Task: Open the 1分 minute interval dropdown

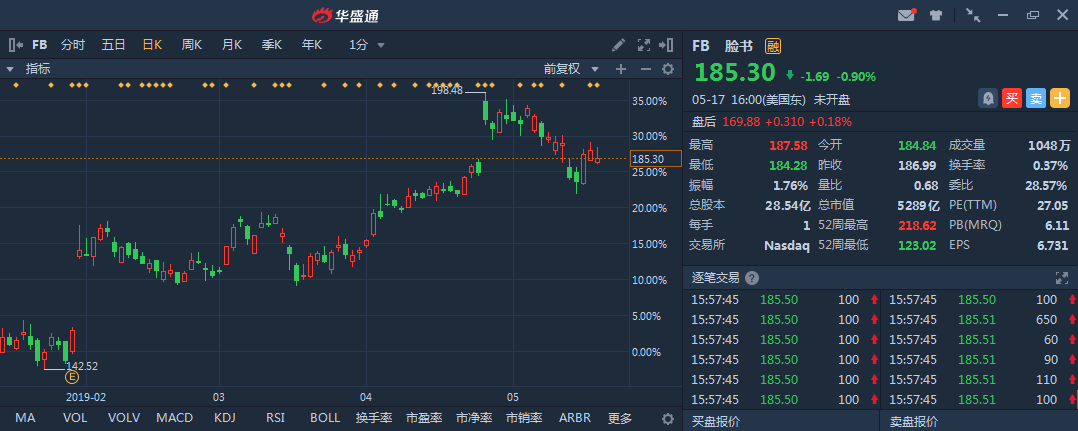Action: (366, 45)
